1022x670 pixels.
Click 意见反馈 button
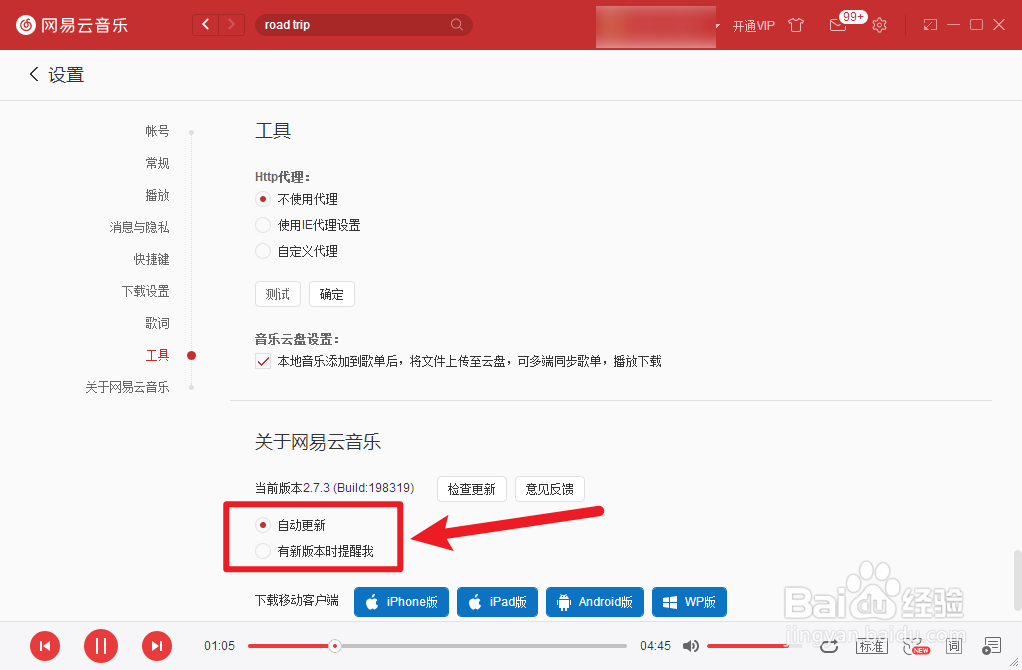(549, 489)
